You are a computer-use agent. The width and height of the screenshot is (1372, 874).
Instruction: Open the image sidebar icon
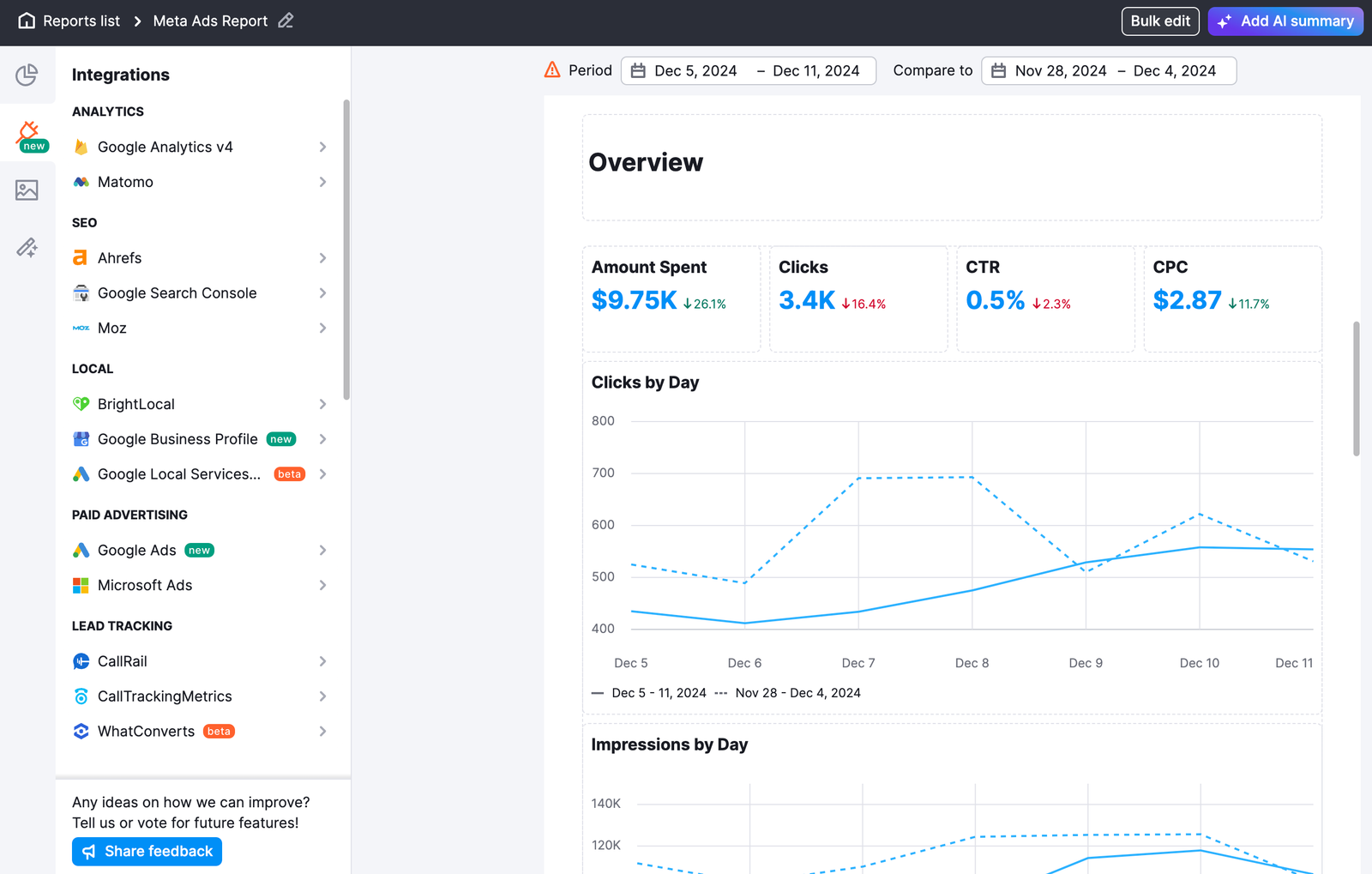click(27, 190)
